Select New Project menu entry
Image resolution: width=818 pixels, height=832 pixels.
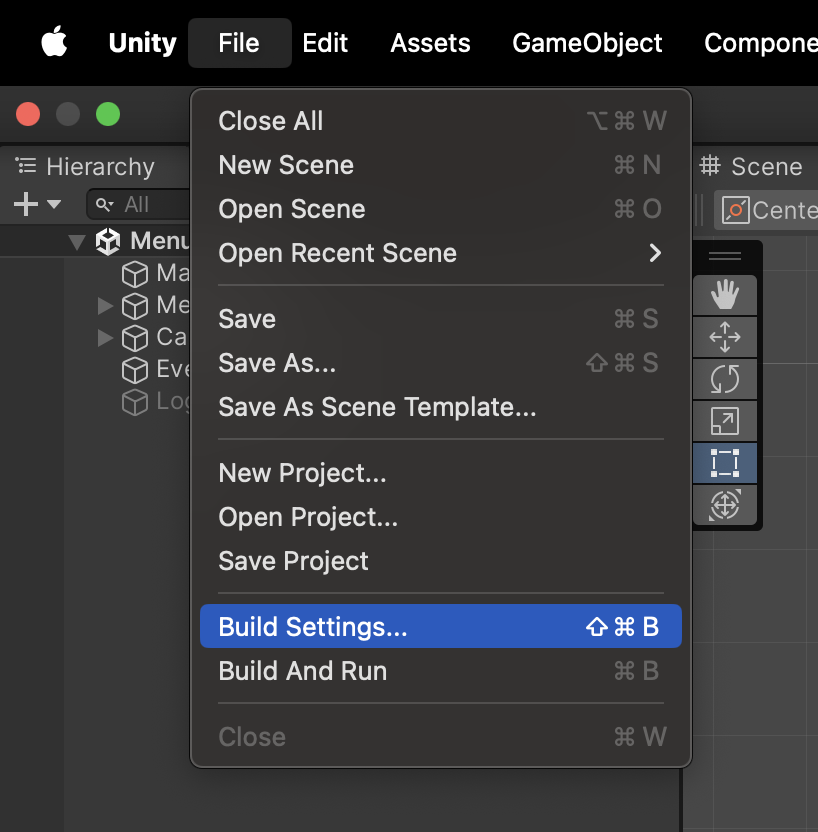(x=302, y=473)
